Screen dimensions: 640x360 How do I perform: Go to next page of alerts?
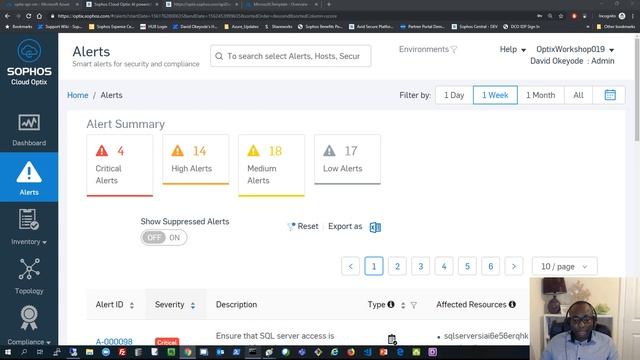[x=514, y=266]
